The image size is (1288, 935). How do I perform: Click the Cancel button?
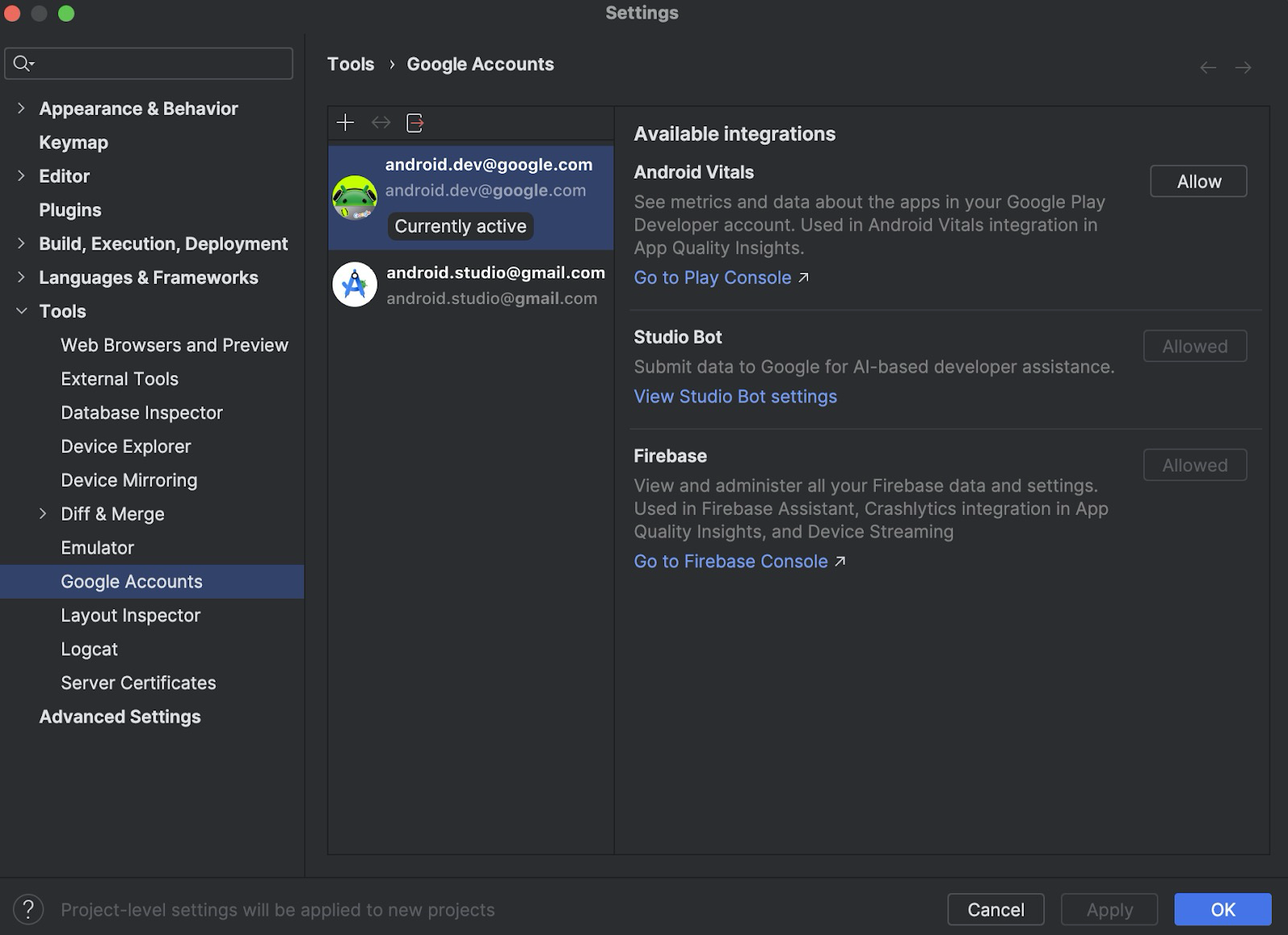(x=996, y=909)
